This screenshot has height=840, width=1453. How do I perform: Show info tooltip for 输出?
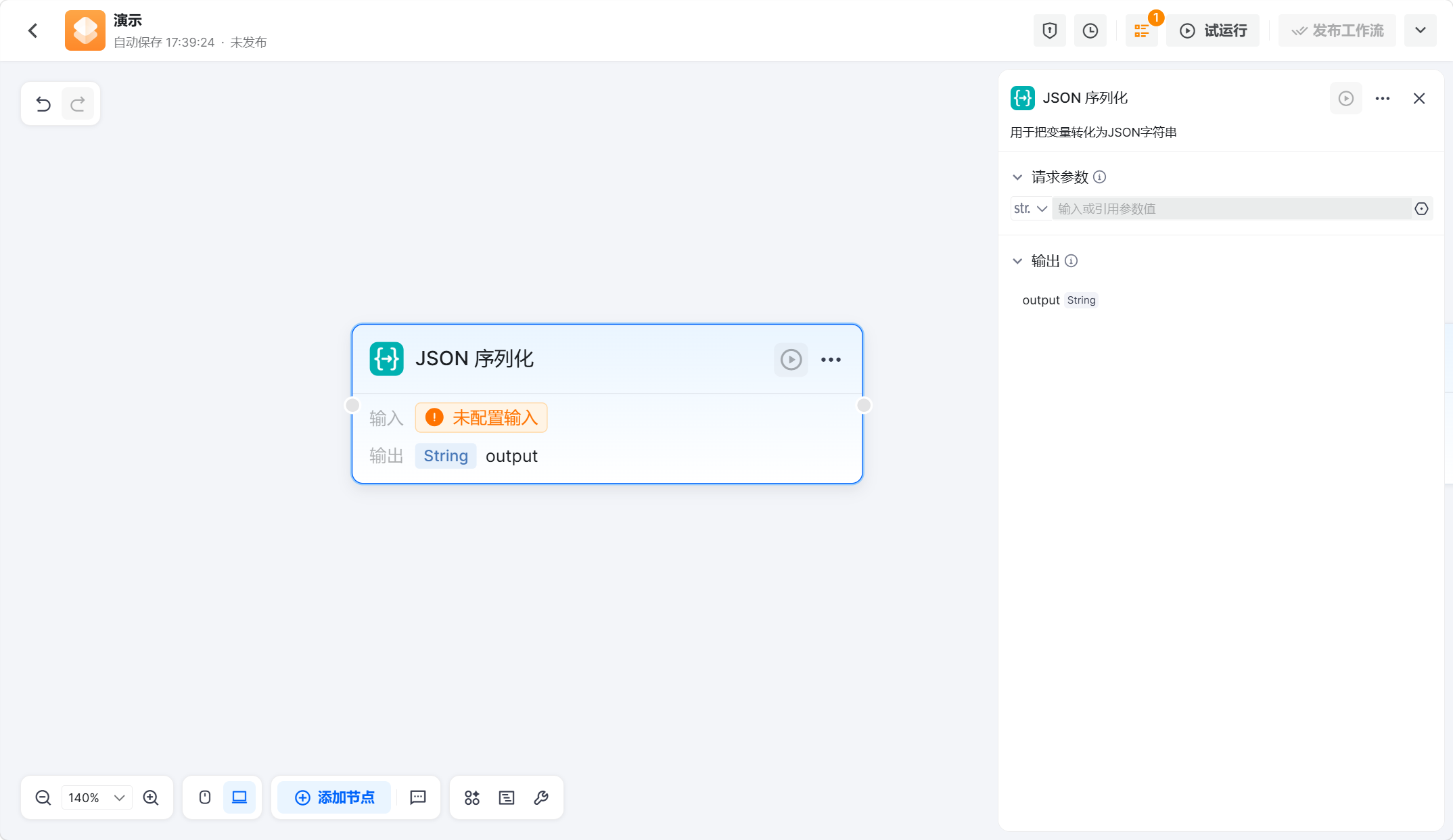(1071, 261)
